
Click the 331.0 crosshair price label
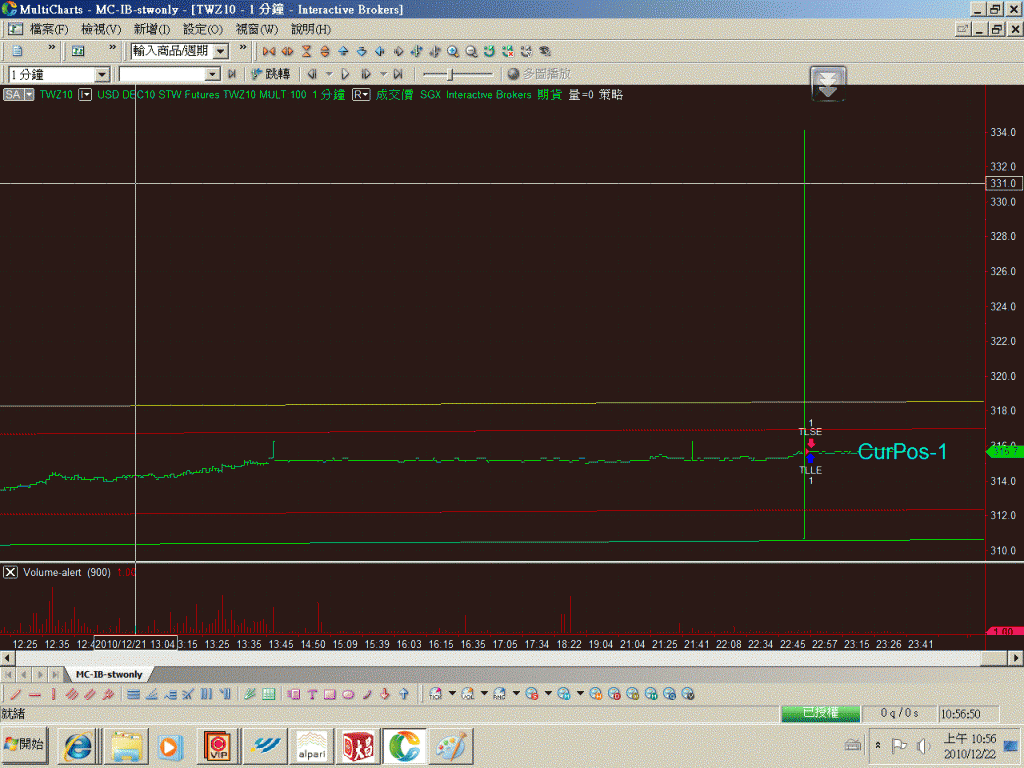1004,184
